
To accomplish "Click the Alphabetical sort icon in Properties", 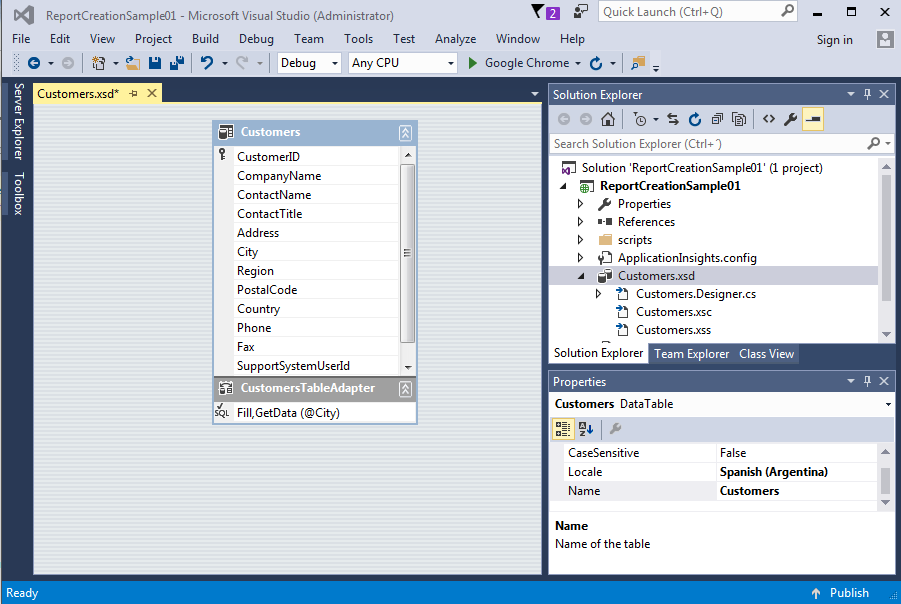I will coord(586,429).
